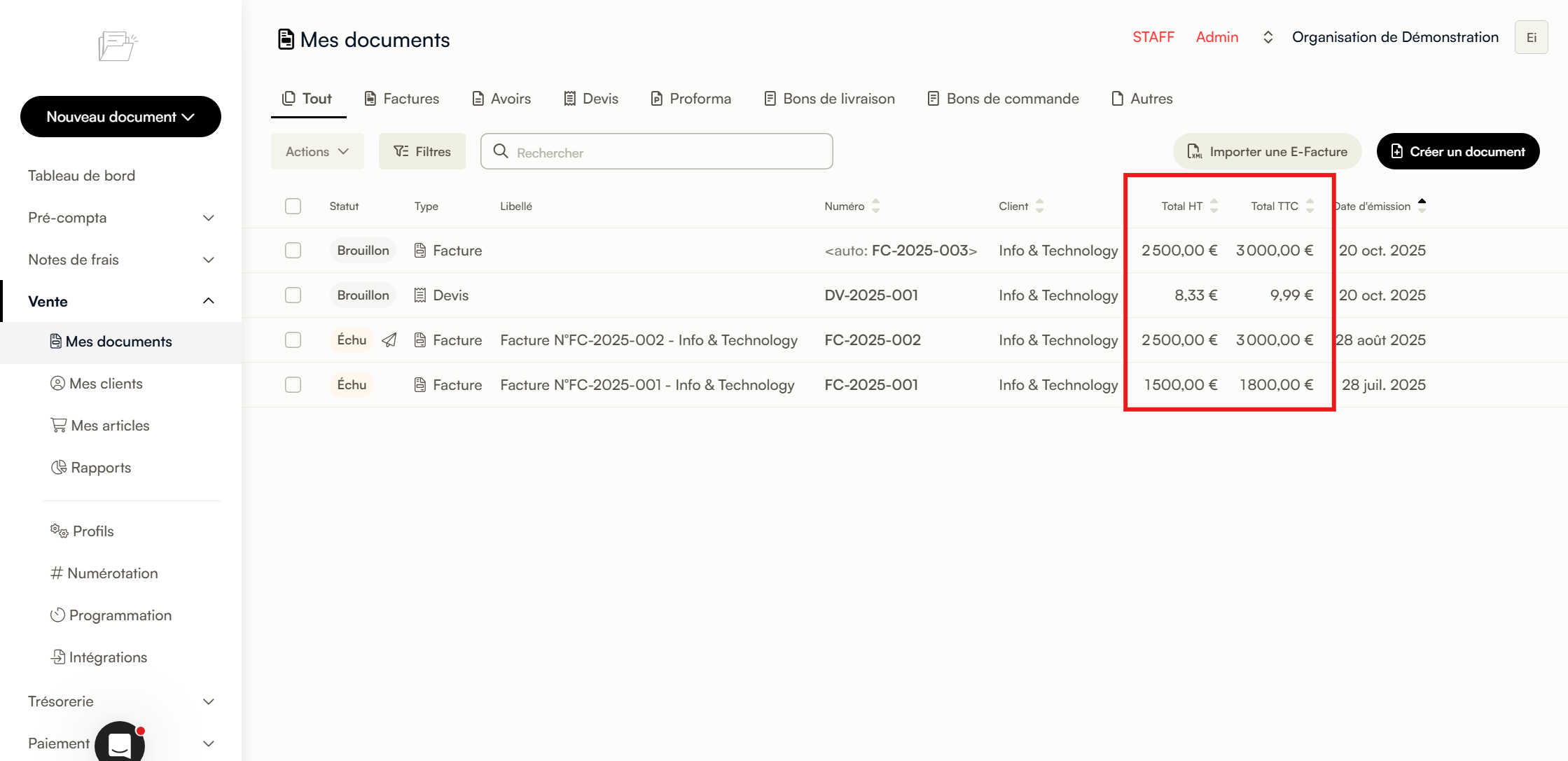Open the Bons de livraison tab
Image resolution: width=1568 pixels, height=761 pixels.
(x=830, y=99)
